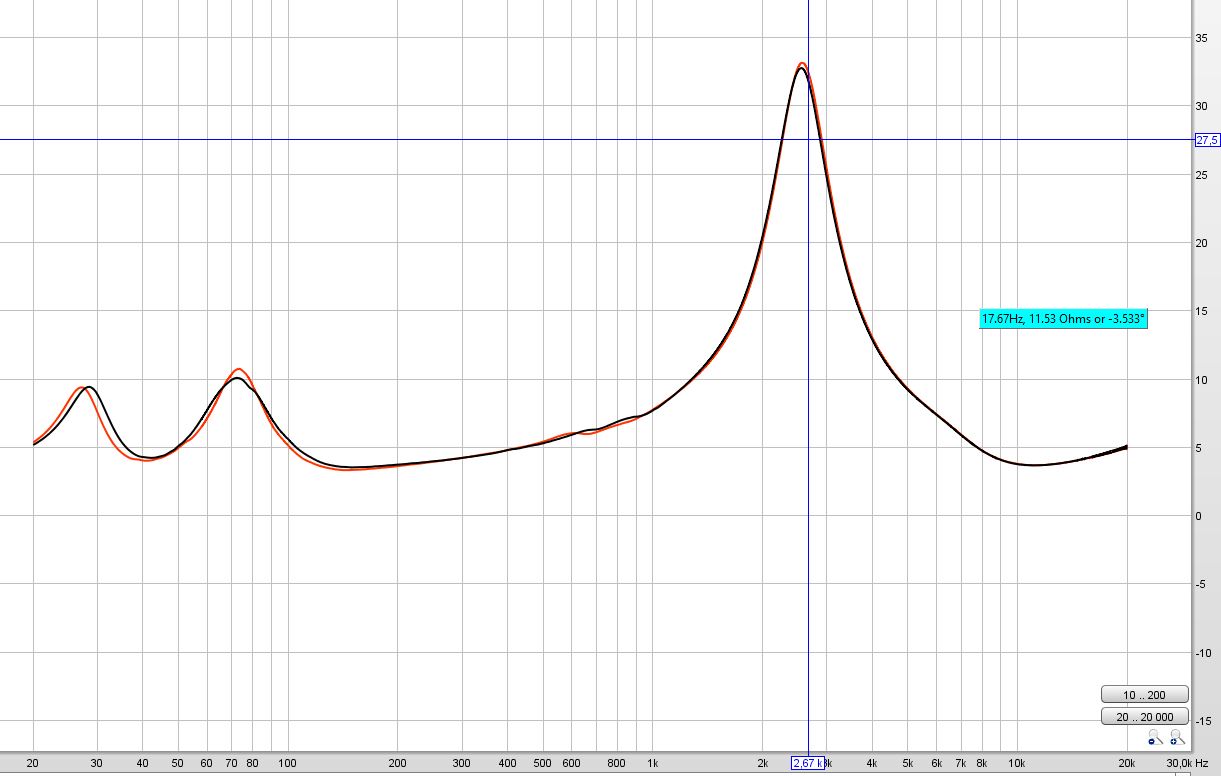Click the 30,0k Hz axis end label
This screenshot has width=1221, height=776.
click(1187, 763)
